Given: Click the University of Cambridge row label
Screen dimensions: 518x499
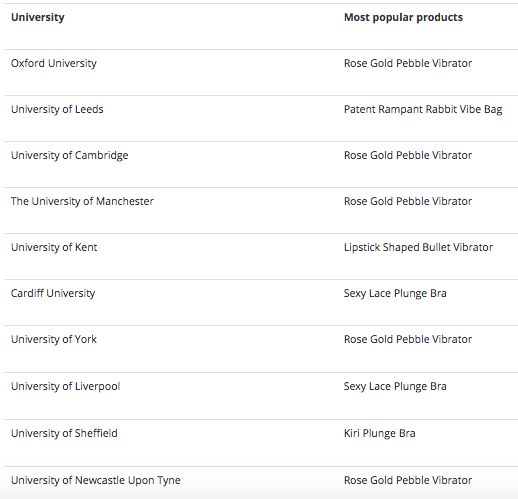Looking at the screenshot, I should 70,155.
